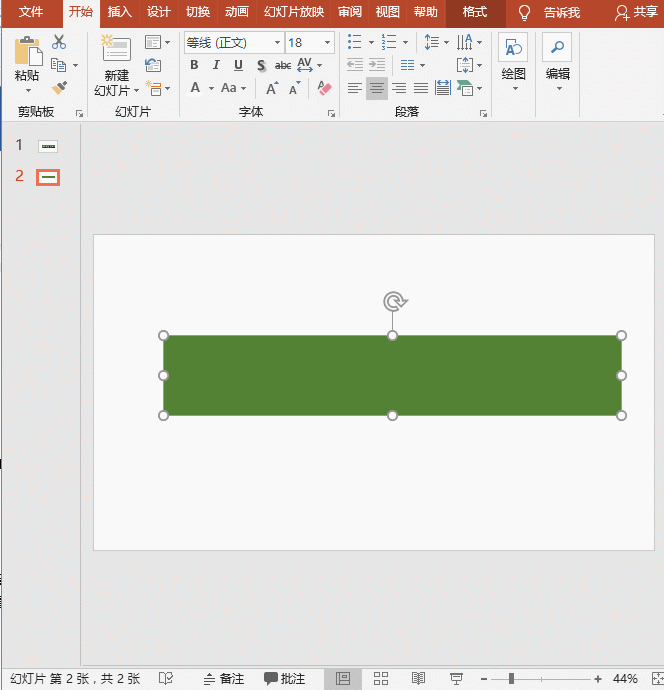Select slide 1 thumbnail

pos(48,146)
